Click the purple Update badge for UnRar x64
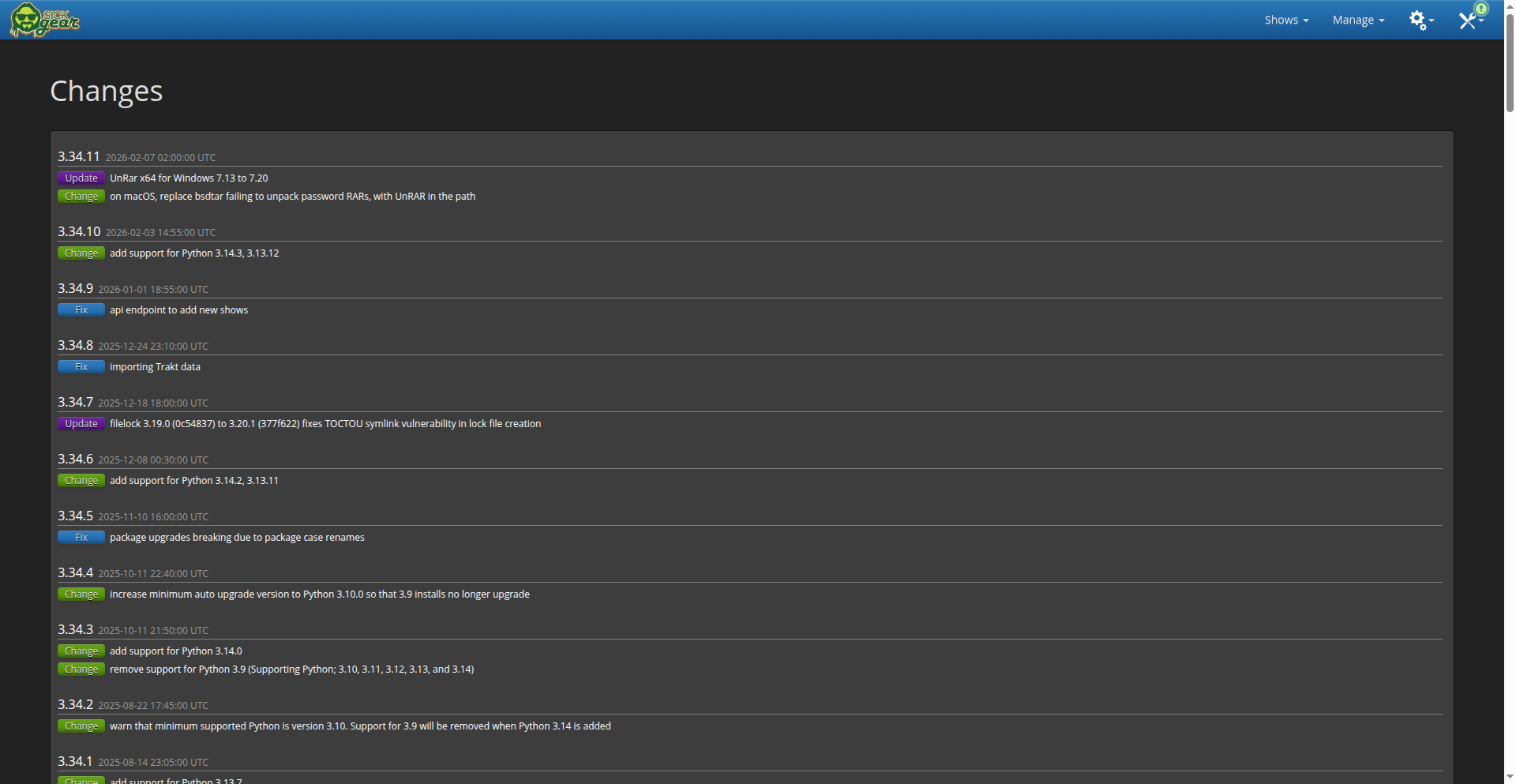 [81, 178]
